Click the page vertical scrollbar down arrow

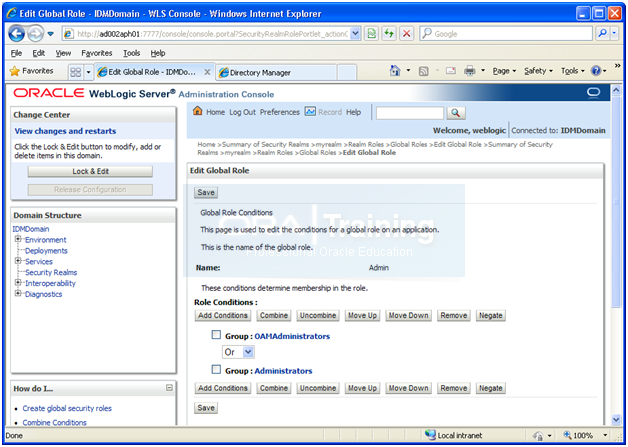pyautogui.click(x=616, y=419)
